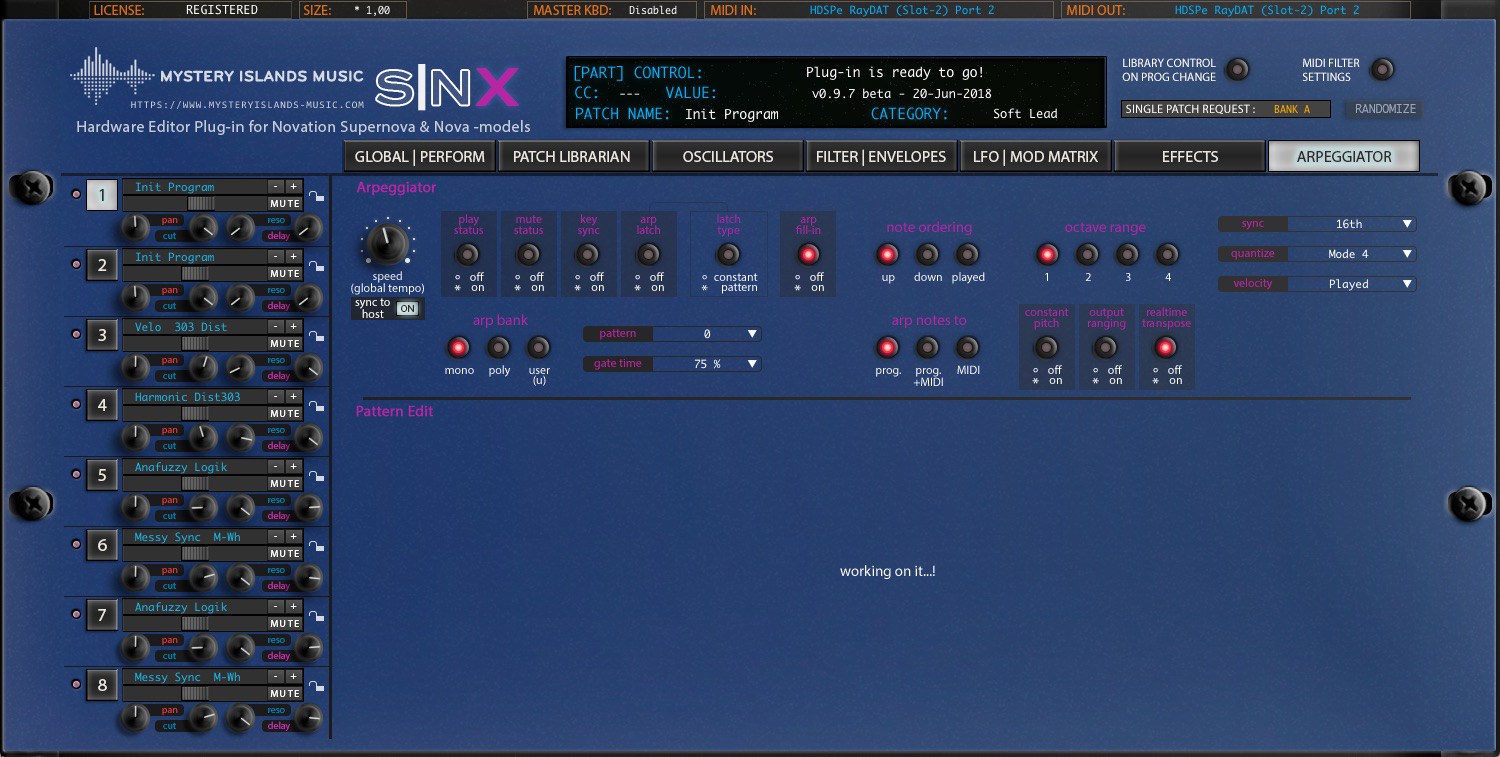Set note ordering to played
Image resolution: width=1500 pixels, height=757 pixels.
coord(967,254)
